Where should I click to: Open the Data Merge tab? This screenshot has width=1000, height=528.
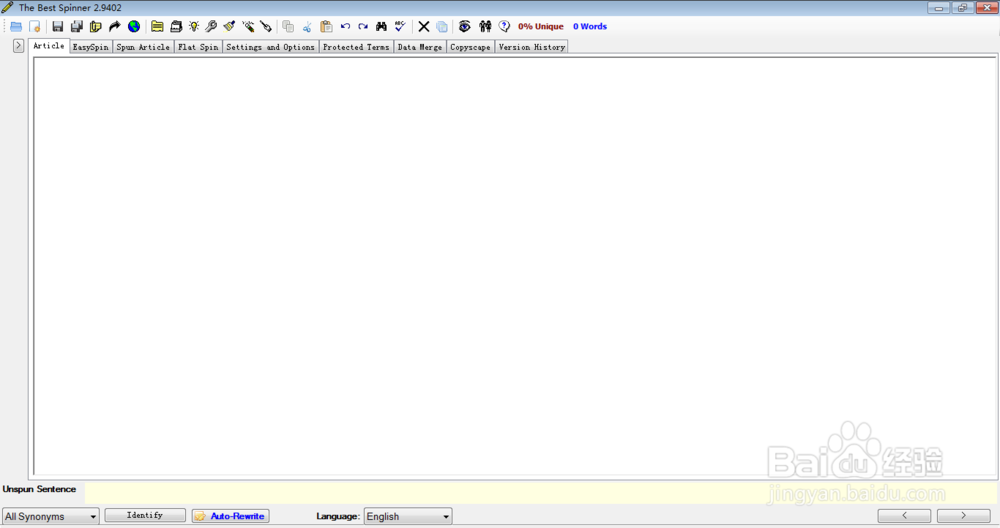420,47
